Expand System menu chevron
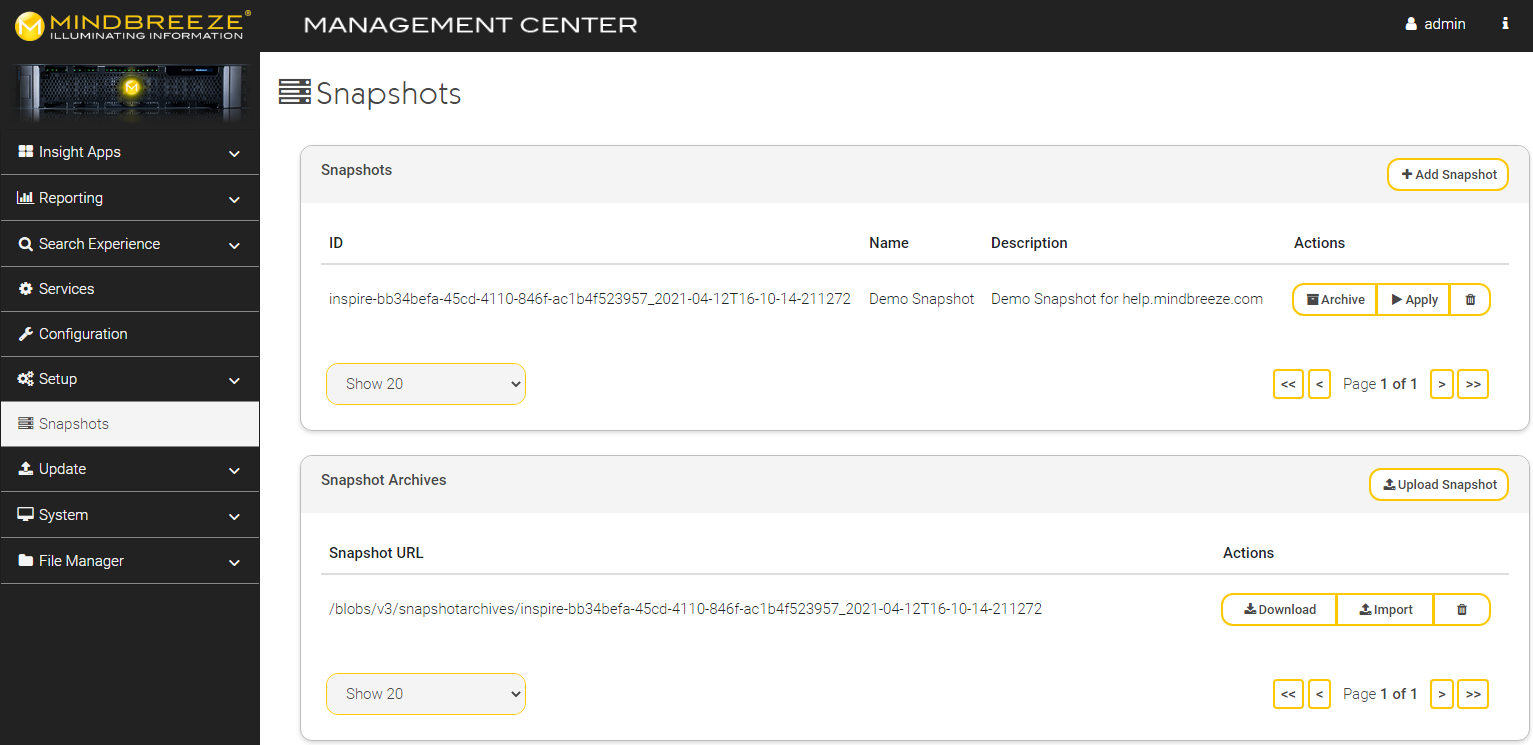1533x745 pixels. tap(234, 516)
